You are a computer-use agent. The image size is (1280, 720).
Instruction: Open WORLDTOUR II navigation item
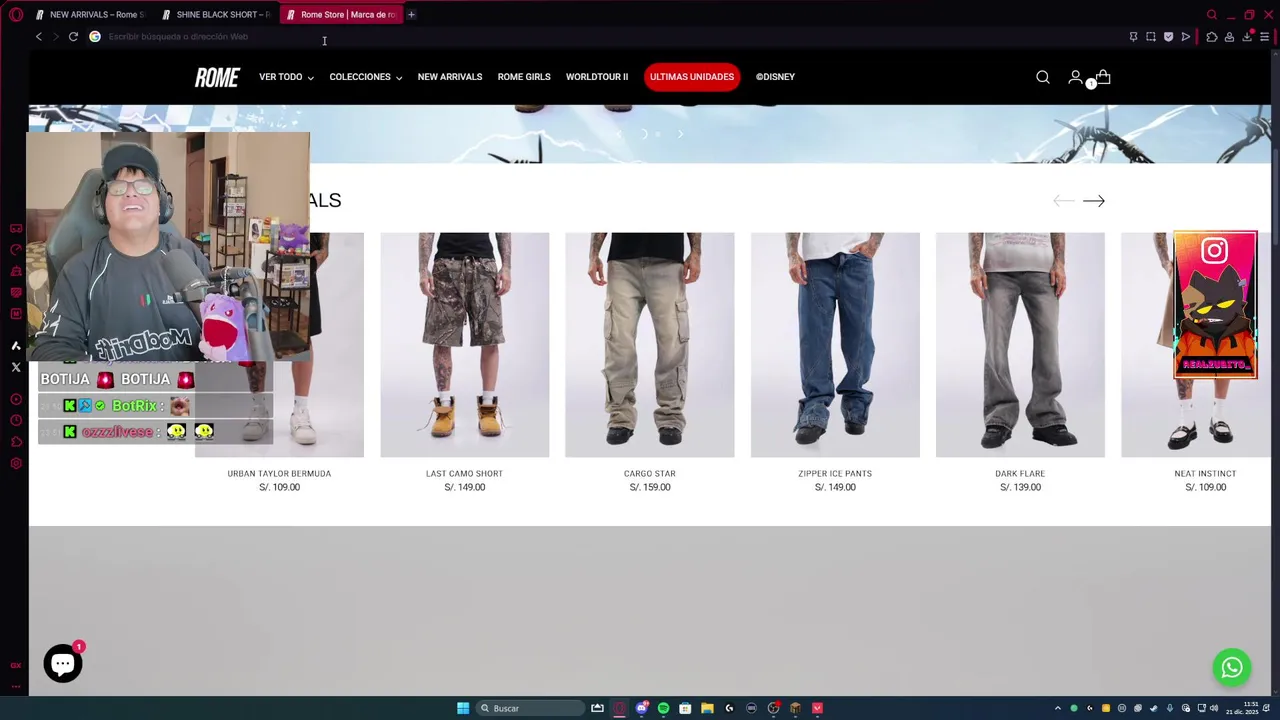click(x=597, y=77)
